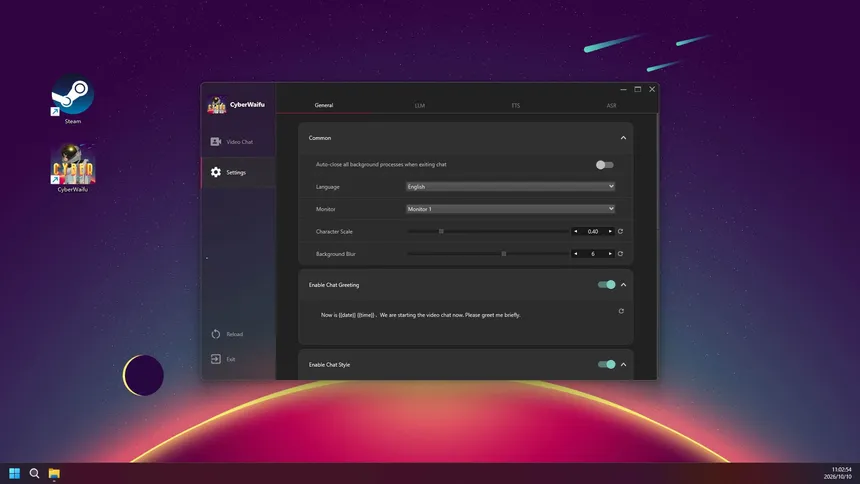This screenshot has height=484, width=860.
Task: Collapse the Common section chevron
Action: 623,138
